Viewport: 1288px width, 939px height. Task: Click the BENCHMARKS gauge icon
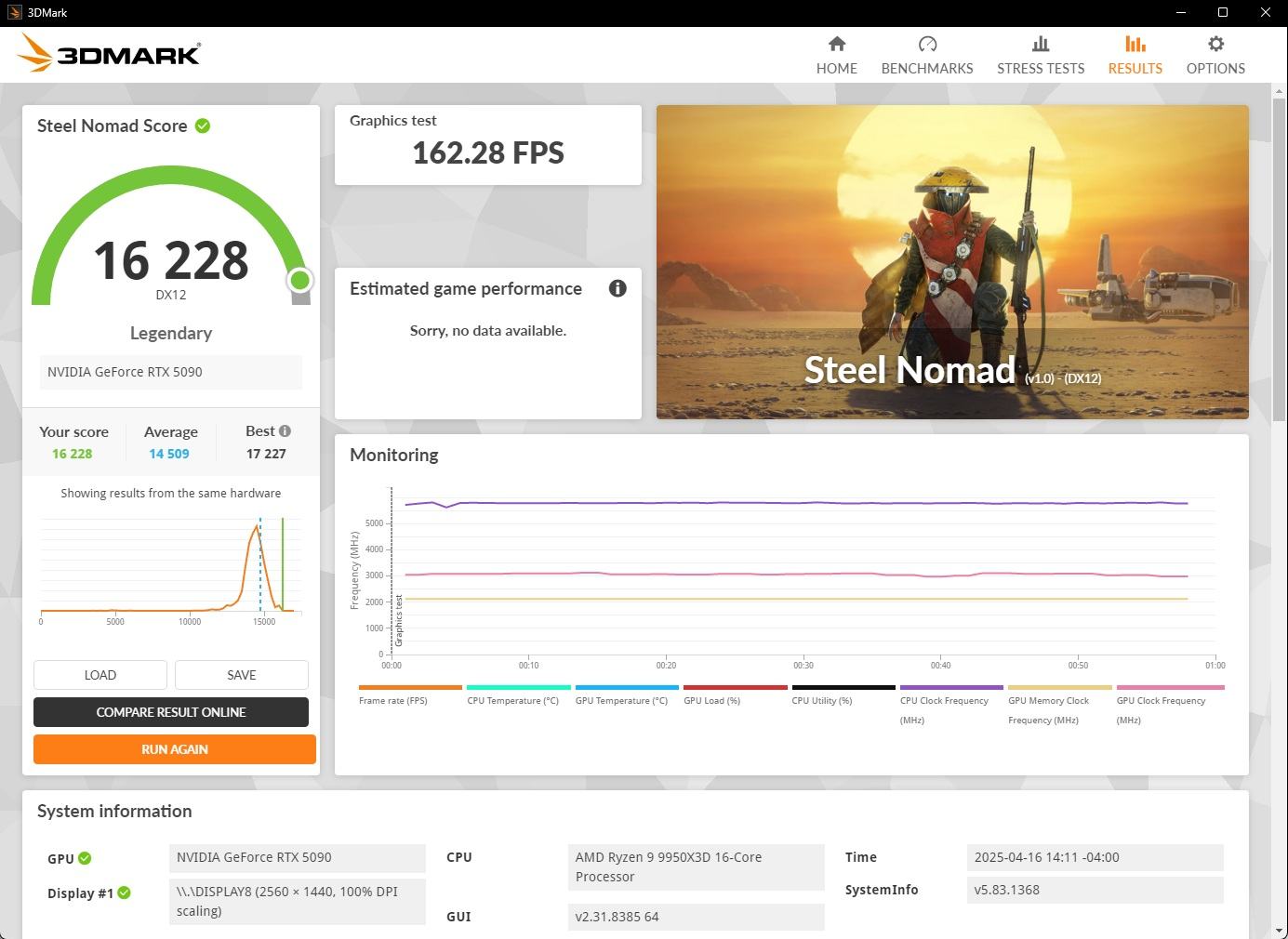tap(927, 44)
